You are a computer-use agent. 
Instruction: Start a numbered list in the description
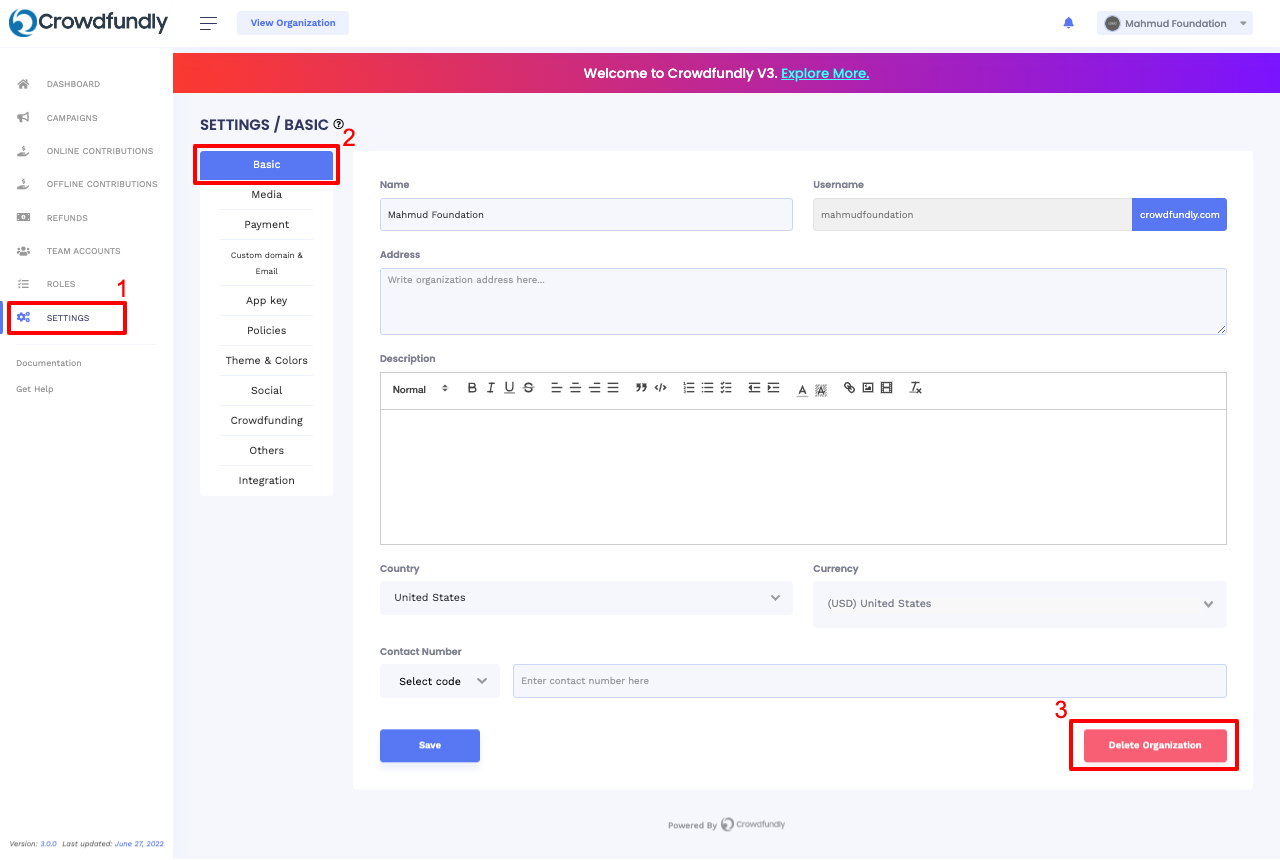pyautogui.click(x=689, y=388)
